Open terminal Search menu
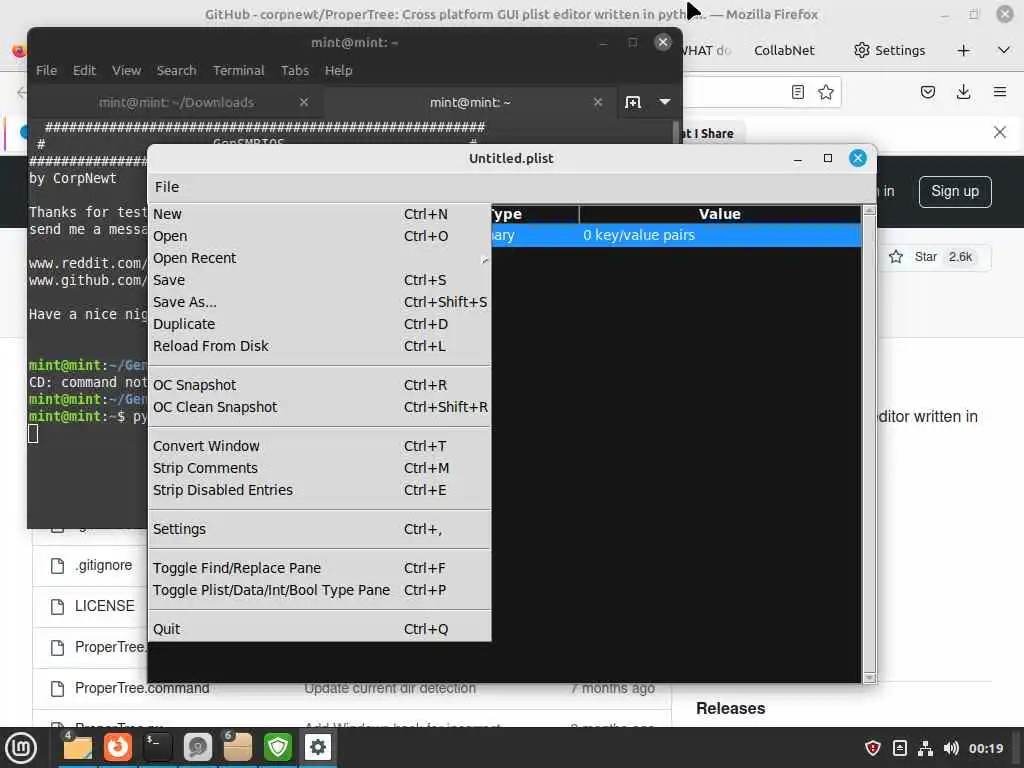The height and width of the screenshot is (768, 1024). click(176, 71)
